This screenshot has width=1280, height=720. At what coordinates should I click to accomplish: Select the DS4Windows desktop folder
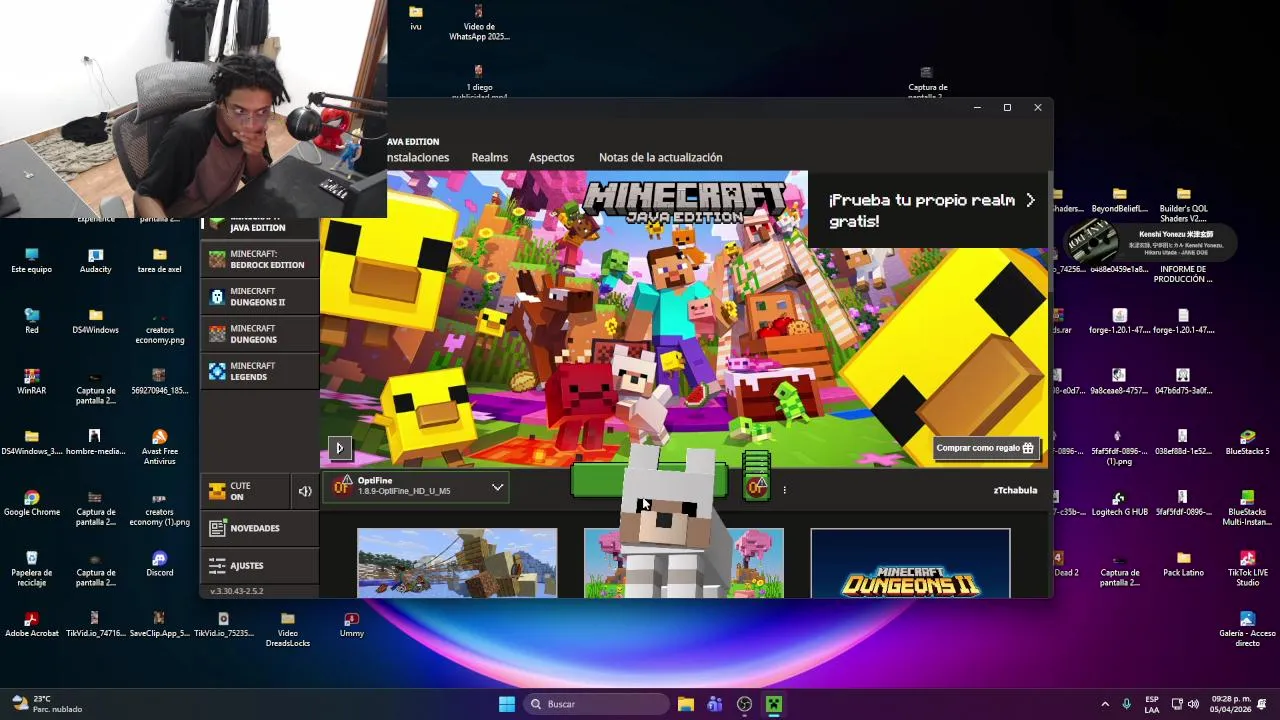point(96,321)
